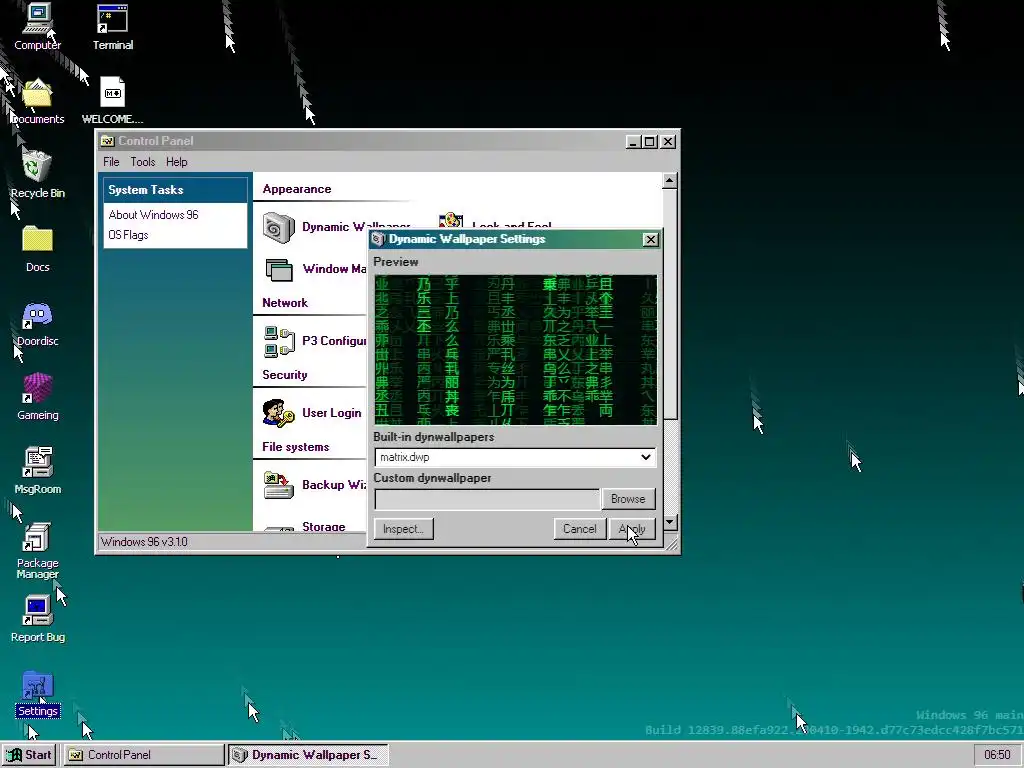Click the System Tasks header
This screenshot has height=768, width=1024.
(175, 190)
